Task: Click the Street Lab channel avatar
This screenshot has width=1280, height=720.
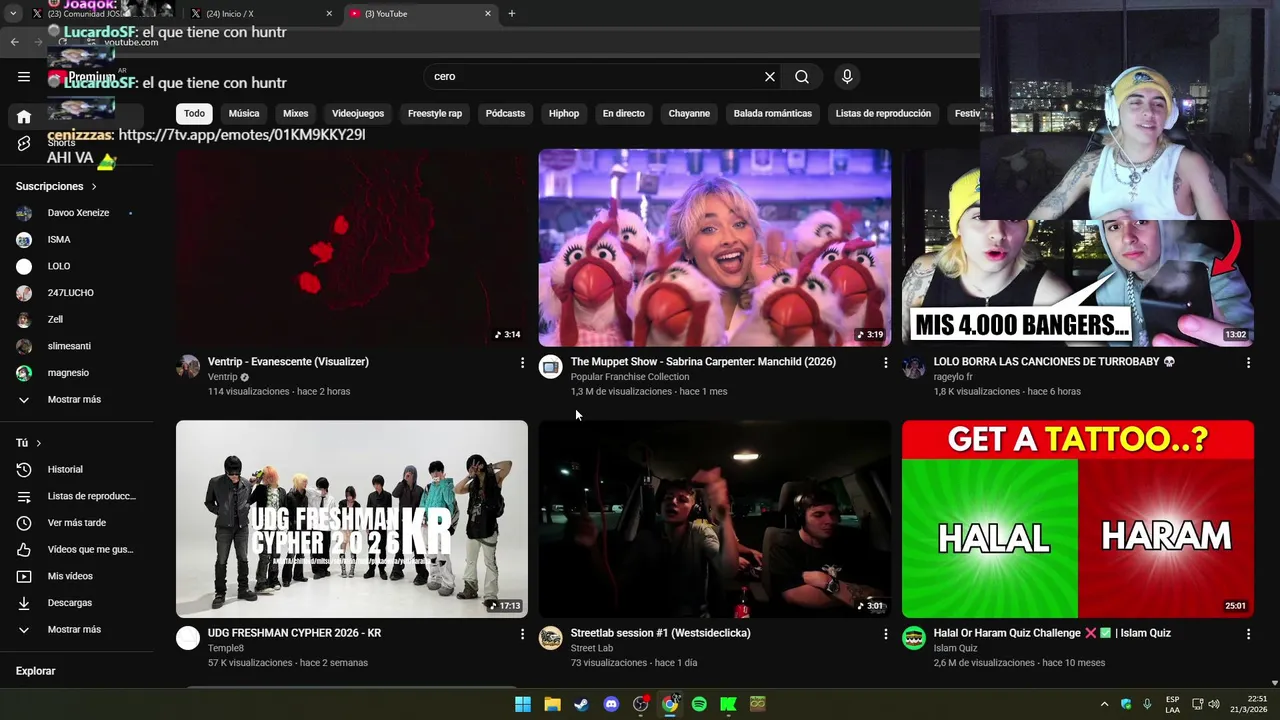Action: pyautogui.click(x=551, y=638)
